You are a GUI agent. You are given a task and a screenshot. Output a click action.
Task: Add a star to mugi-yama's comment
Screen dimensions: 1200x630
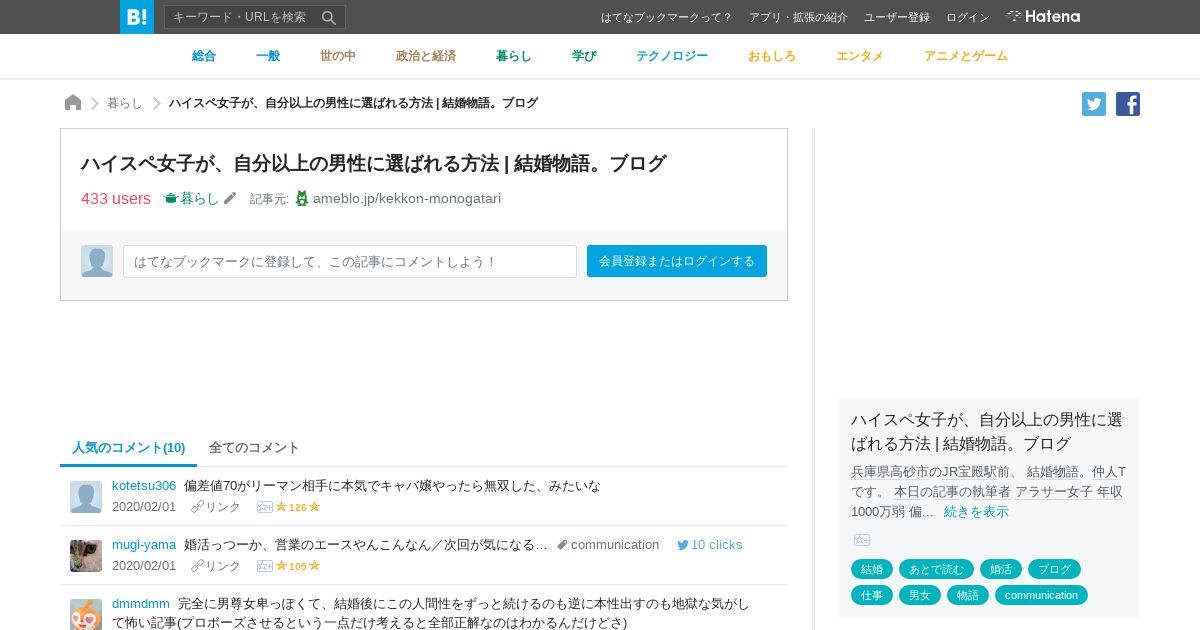(x=314, y=566)
